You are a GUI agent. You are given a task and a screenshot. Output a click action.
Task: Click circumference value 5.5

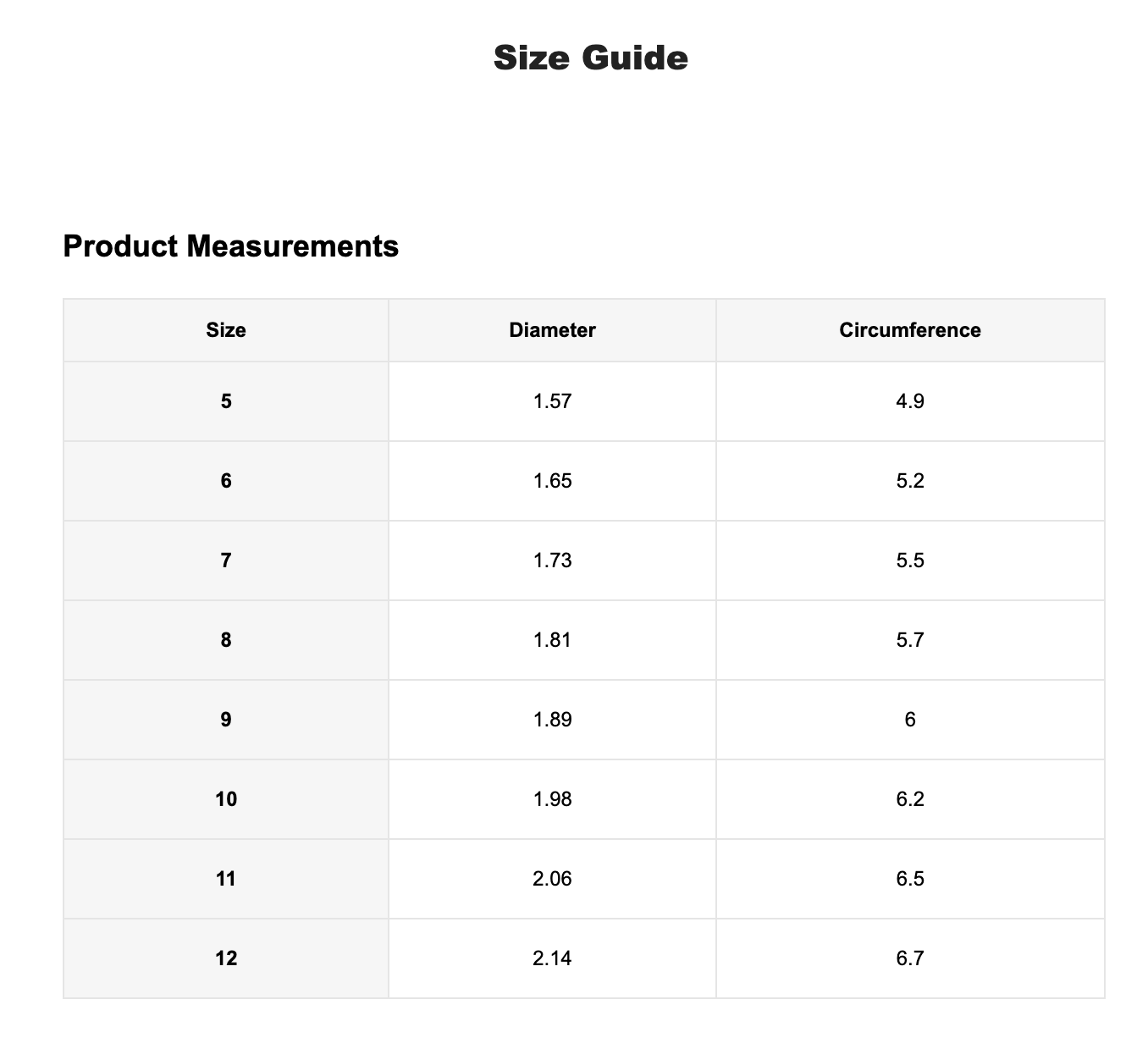click(910, 560)
